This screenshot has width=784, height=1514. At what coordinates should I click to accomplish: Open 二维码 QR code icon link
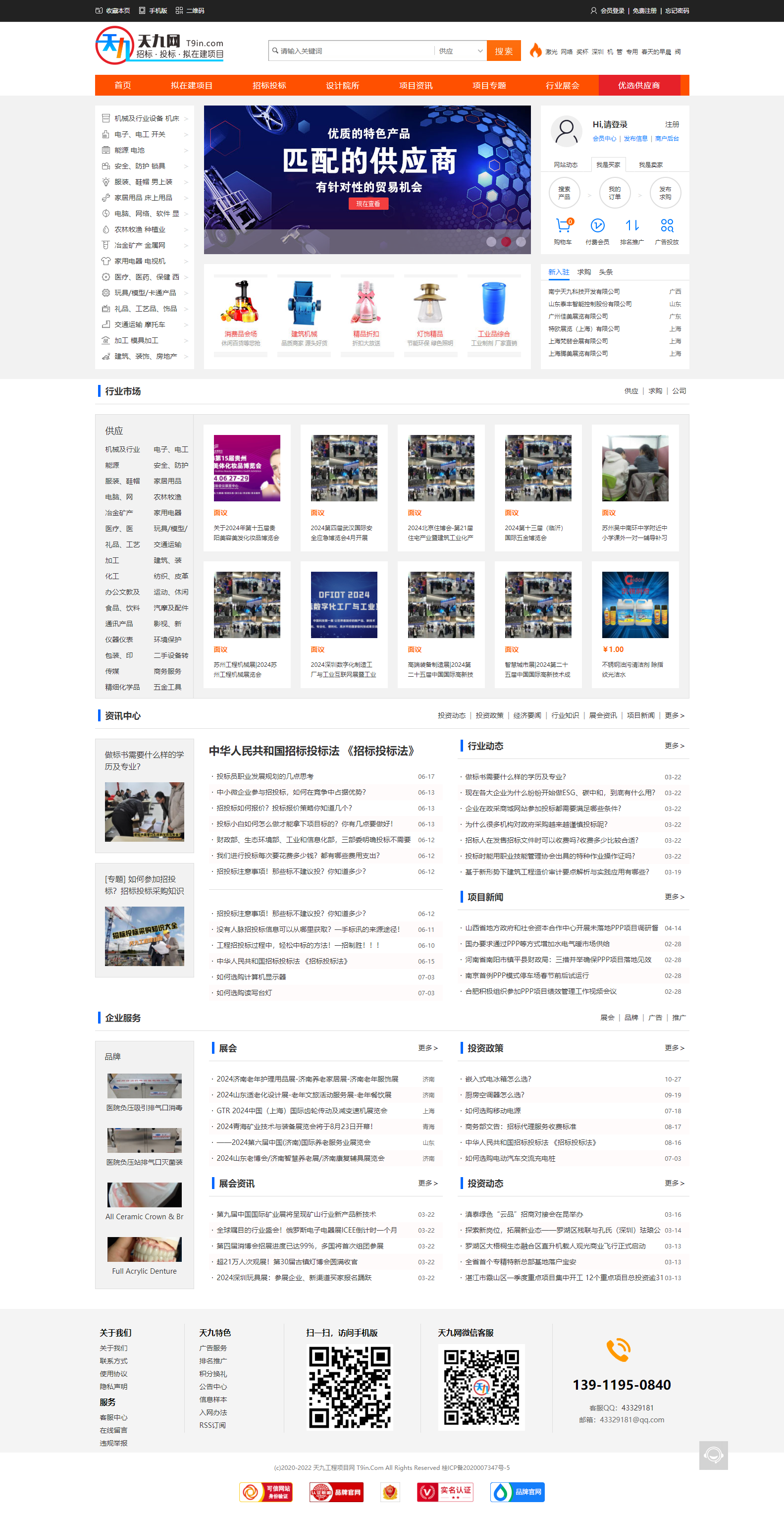click(179, 10)
